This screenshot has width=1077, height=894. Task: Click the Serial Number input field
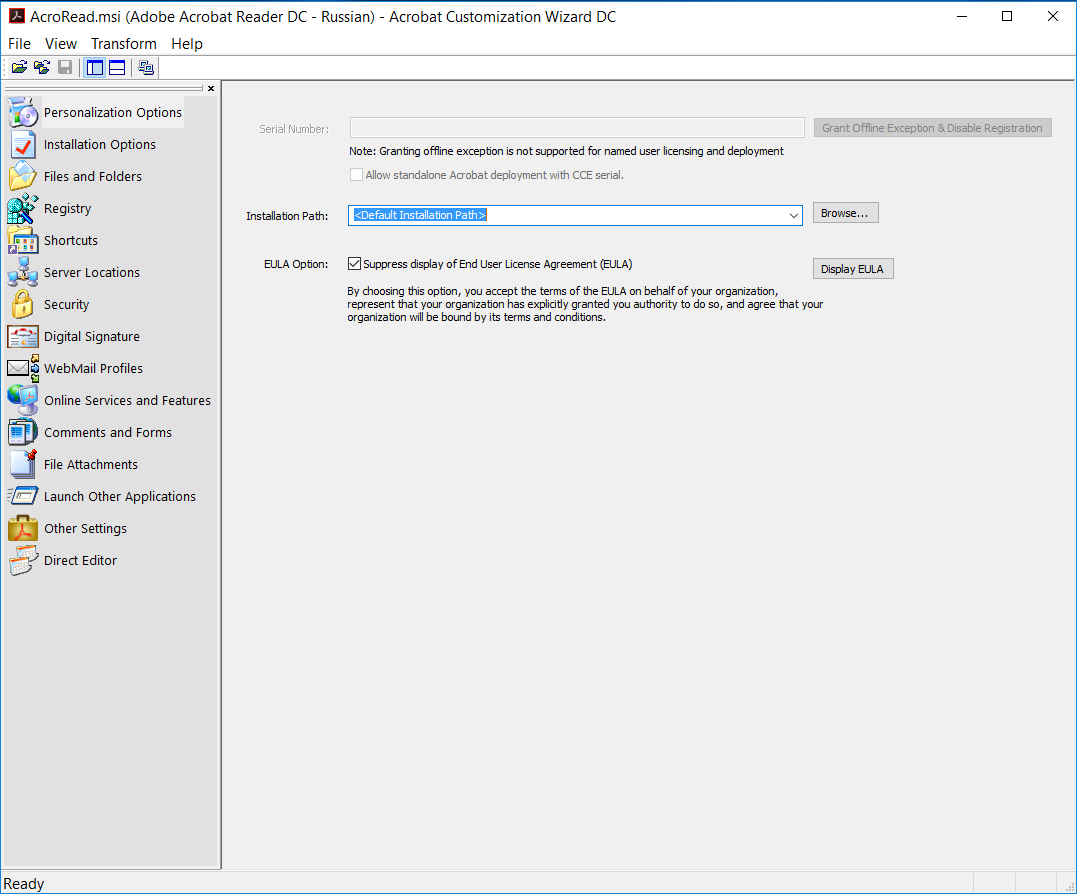tap(577, 128)
